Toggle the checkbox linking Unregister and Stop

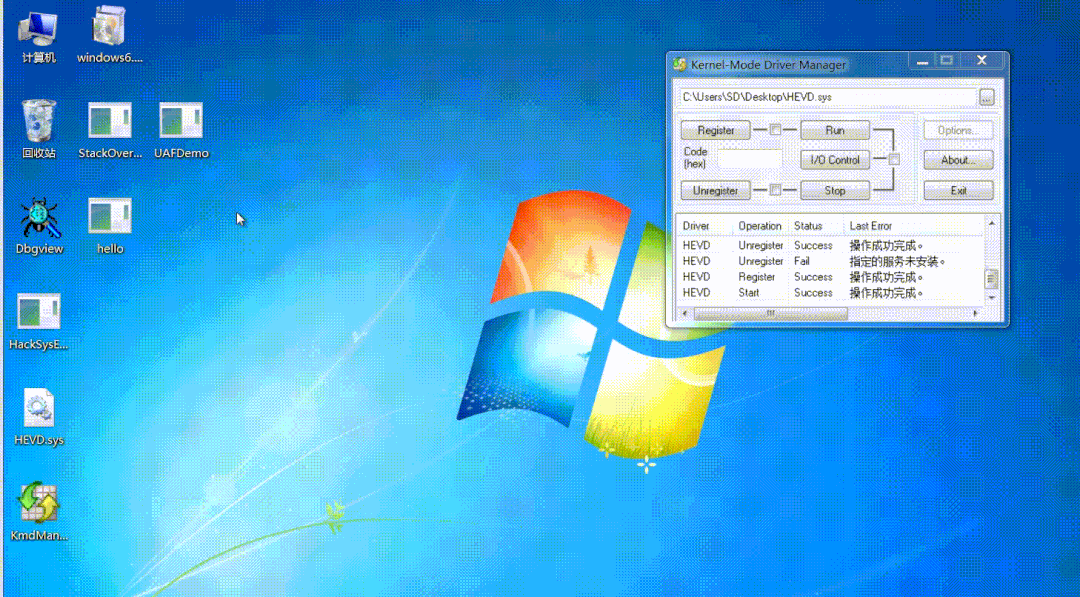pos(775,189)
